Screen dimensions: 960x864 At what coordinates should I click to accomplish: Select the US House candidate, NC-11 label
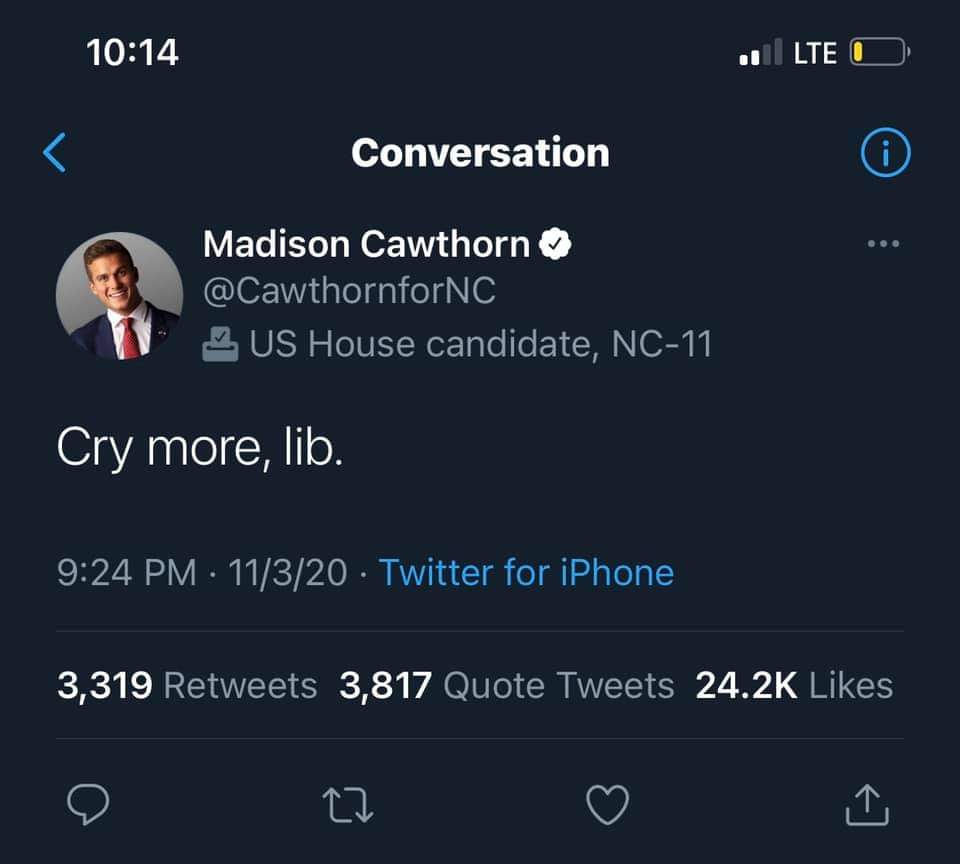(x=480, y=344)
